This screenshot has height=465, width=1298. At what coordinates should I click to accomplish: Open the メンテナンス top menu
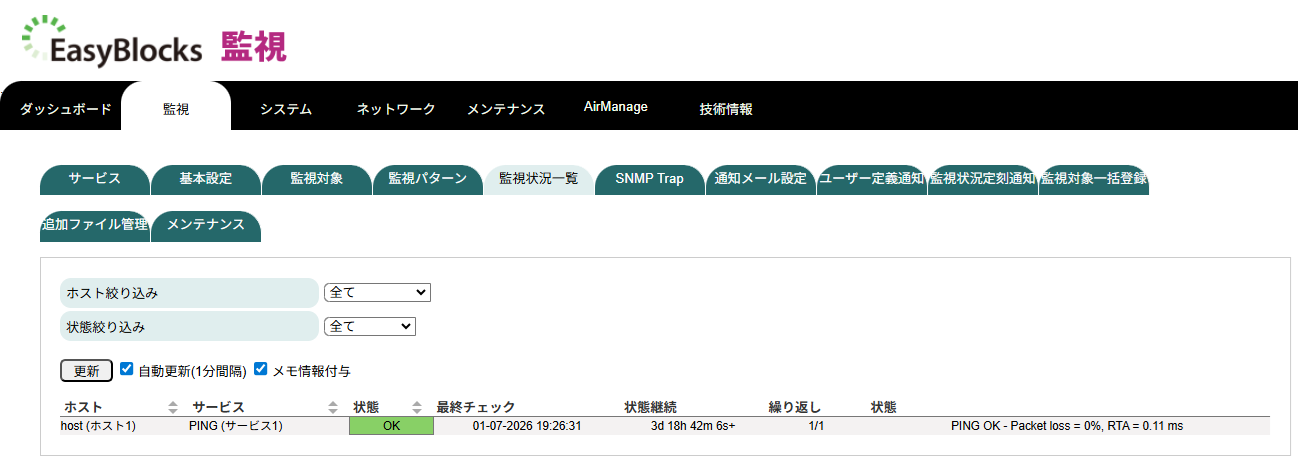point(506,109)
